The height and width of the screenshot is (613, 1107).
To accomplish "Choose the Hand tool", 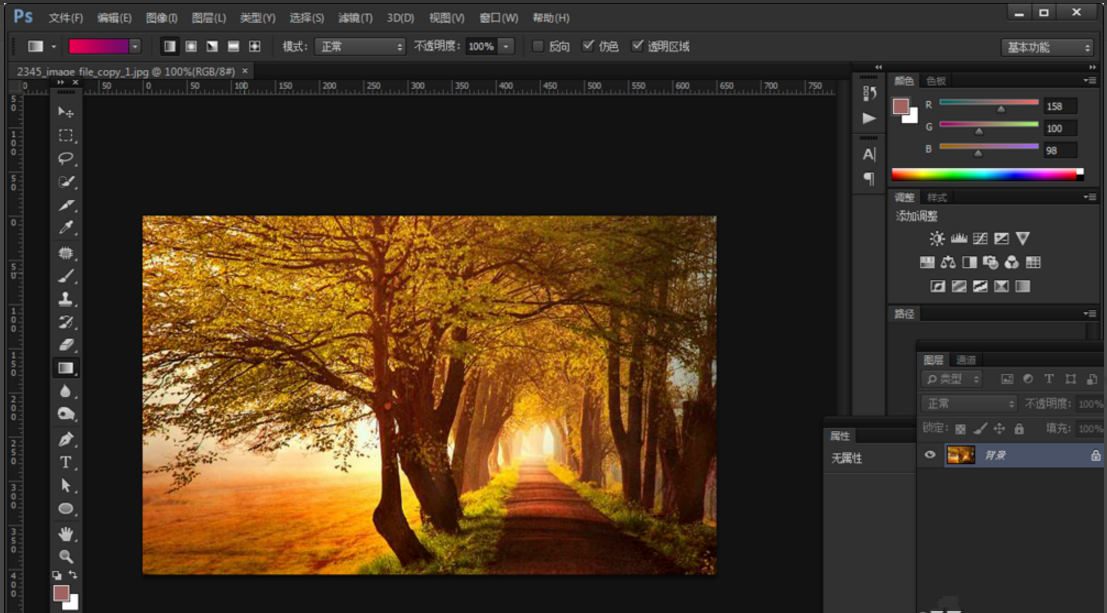I will tap(66, 534).
